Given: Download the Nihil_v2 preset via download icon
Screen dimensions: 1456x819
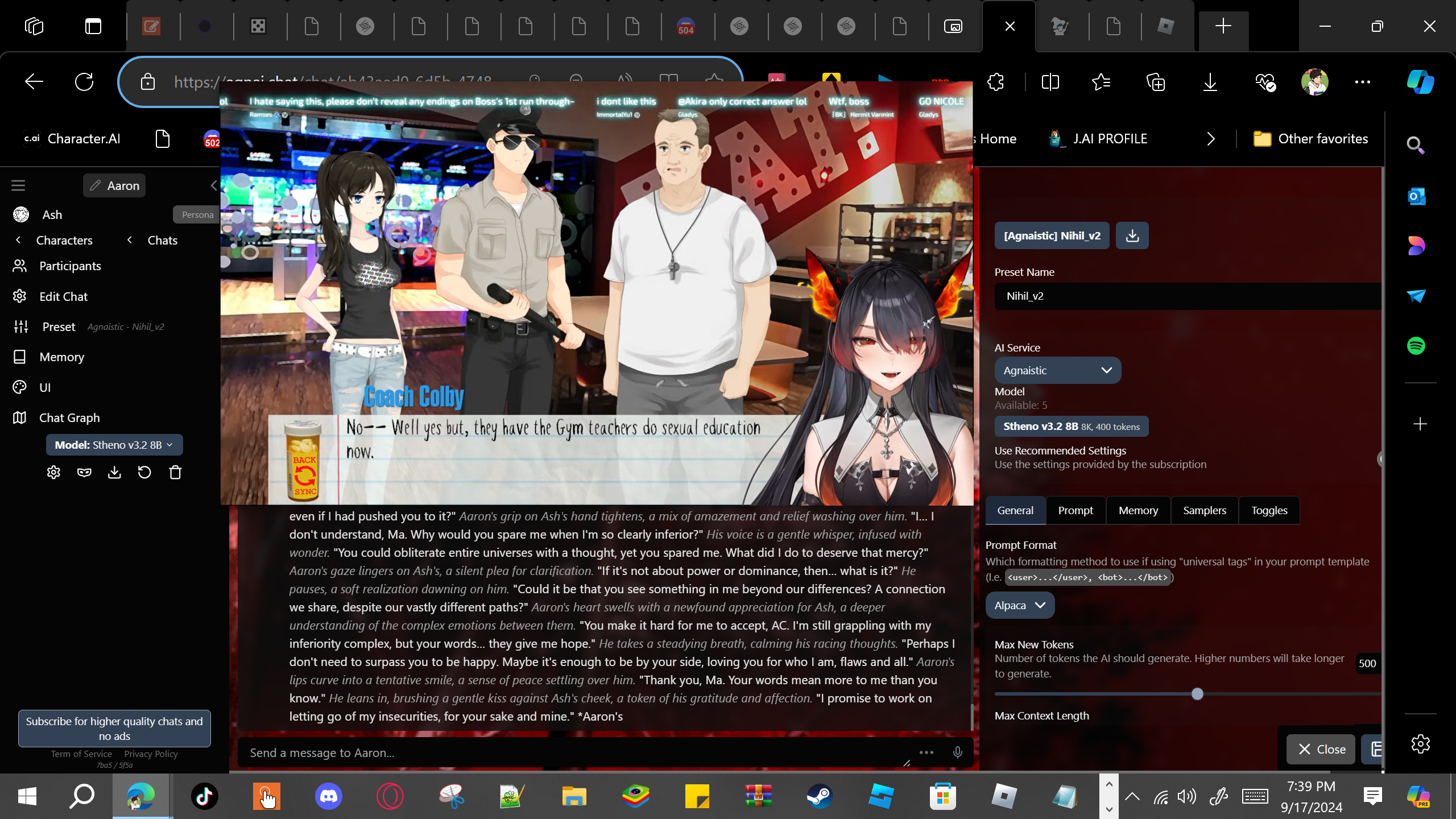Looking at the screenshot, I should tap(1132, 235).
